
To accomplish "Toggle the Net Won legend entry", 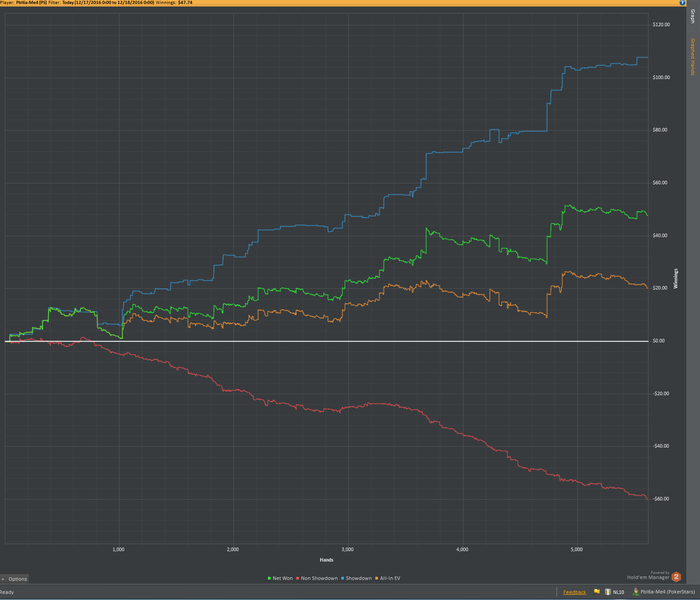I will pyautogui.click(x=280, y=578).
